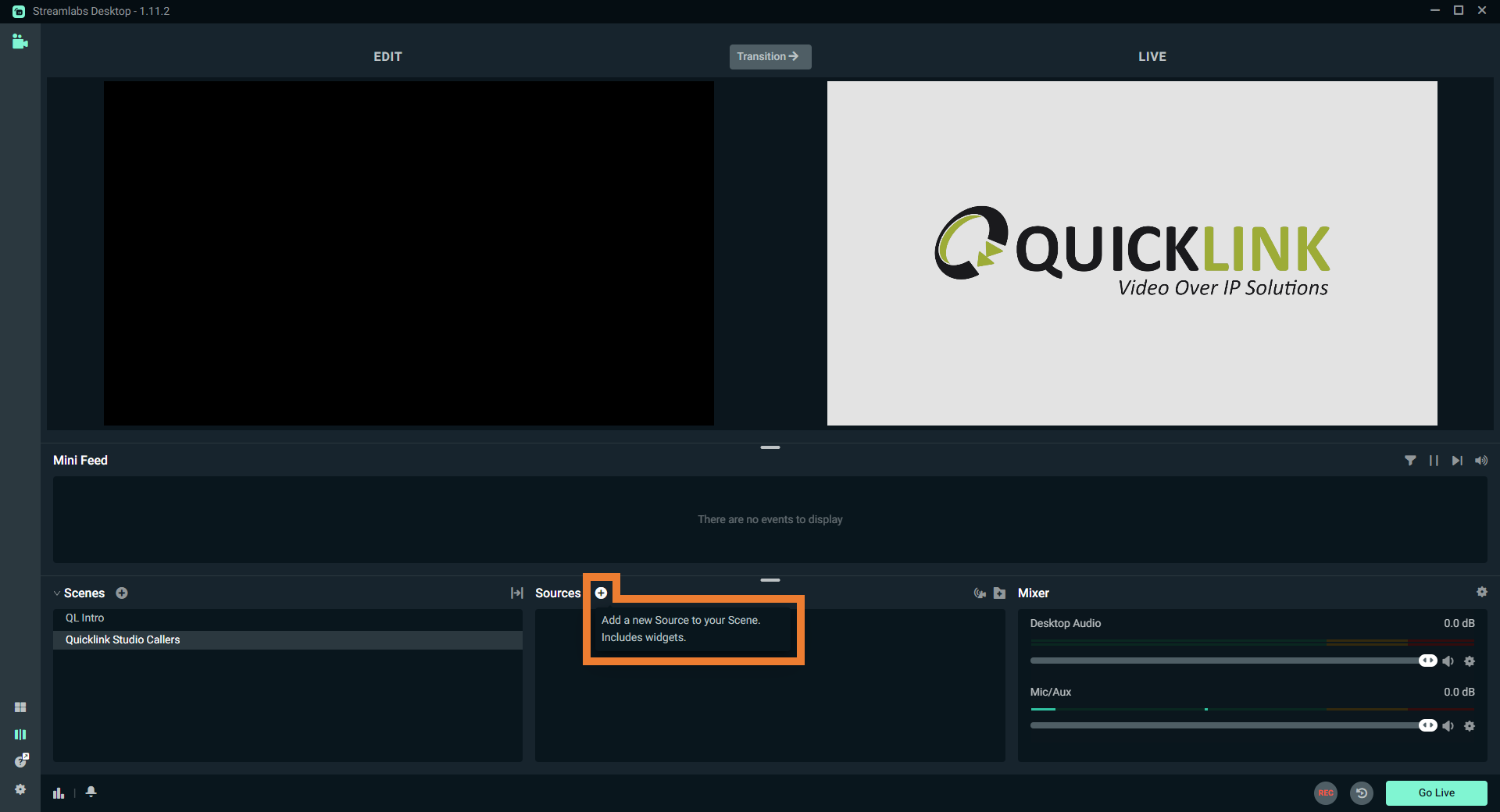The width and height of the screenshot is (1500, 812).
Task: Click the Transition button
Action: pyautogui.click(x=770, y=56)
